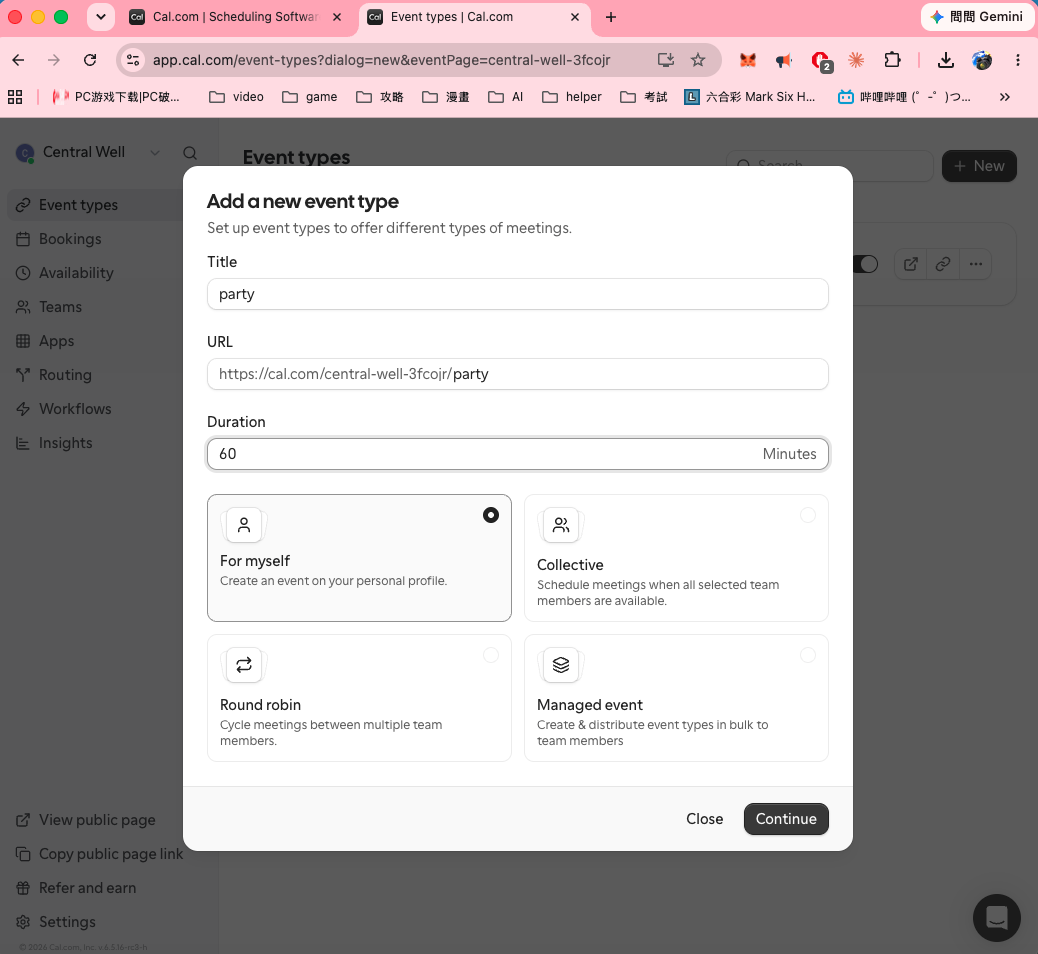Click Close in the dialog
Viewport: 1038px width, 954px height.
click(704, 819)
